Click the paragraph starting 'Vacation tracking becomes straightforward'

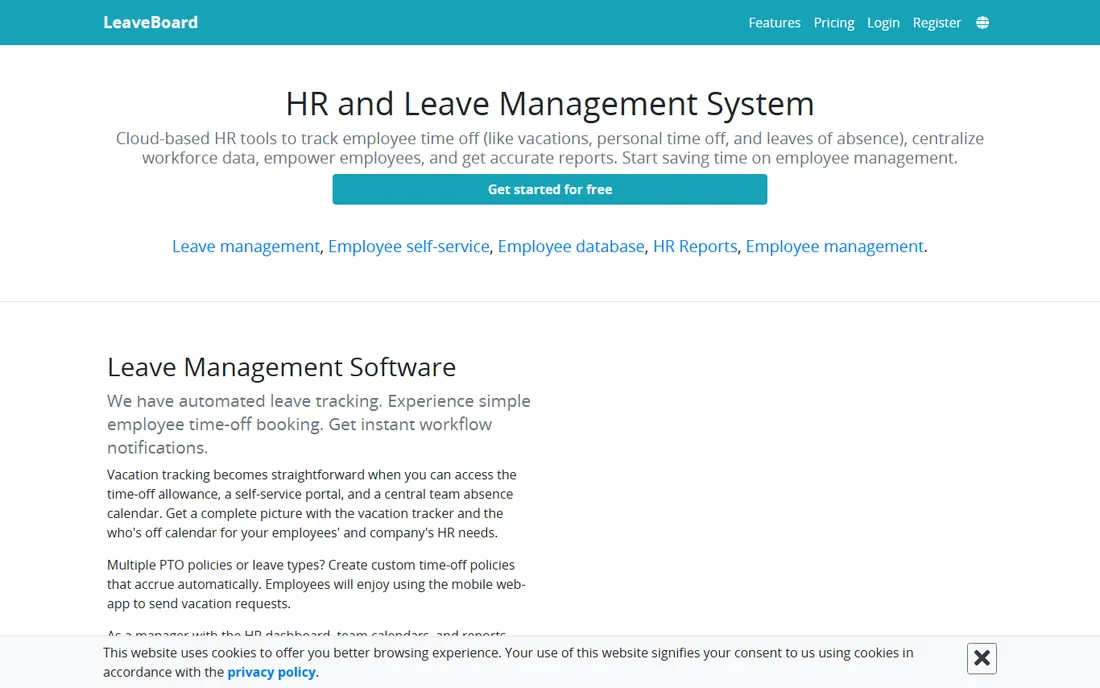tap(311, 504)
